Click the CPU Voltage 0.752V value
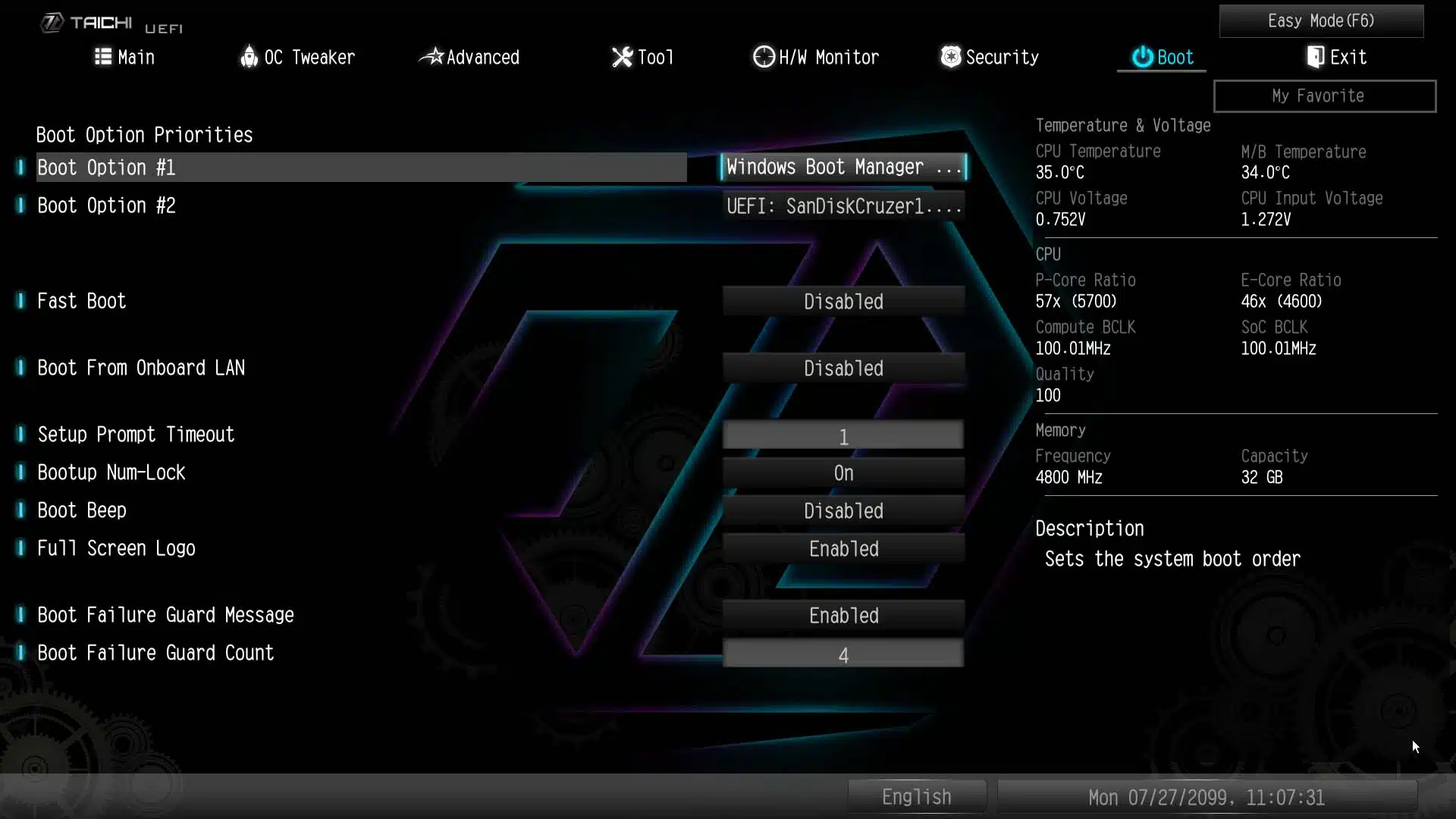 [1060, 220]
